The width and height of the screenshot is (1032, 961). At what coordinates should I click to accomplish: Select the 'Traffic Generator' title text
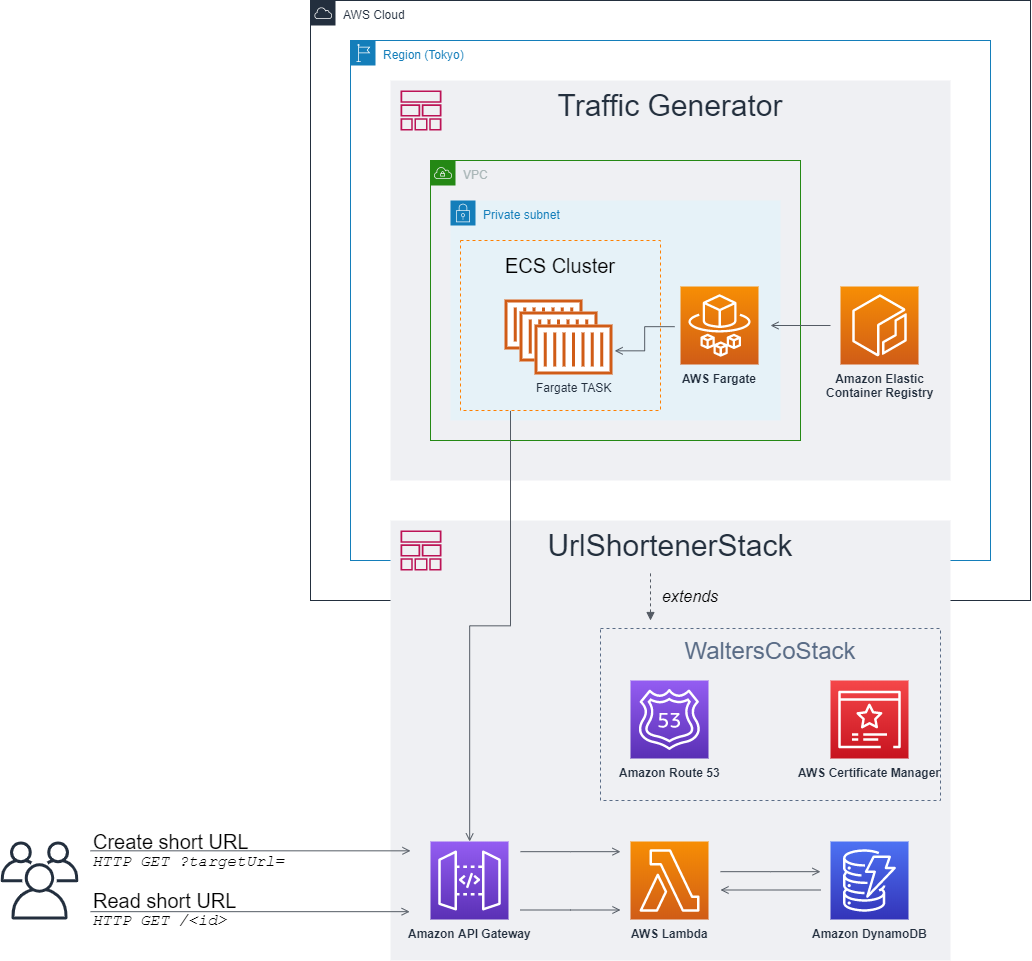click(670, 106)
